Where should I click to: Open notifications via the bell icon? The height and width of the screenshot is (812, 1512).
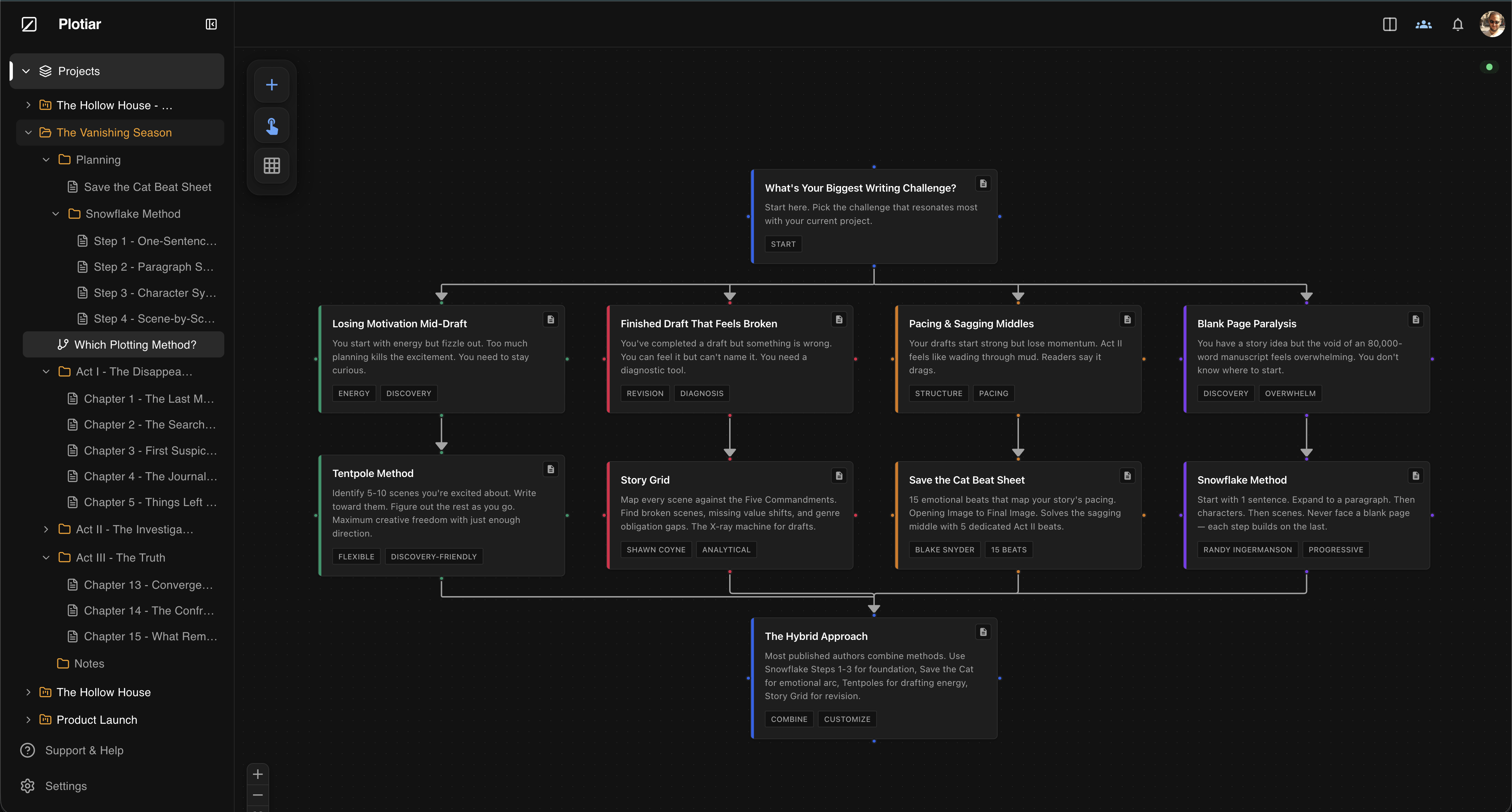[x=1458, y=24]
